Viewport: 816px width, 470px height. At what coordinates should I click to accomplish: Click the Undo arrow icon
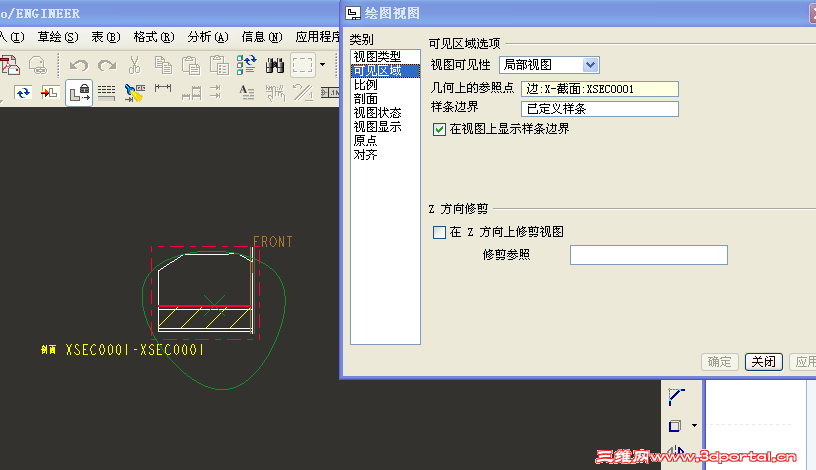[x=79, y=66]
